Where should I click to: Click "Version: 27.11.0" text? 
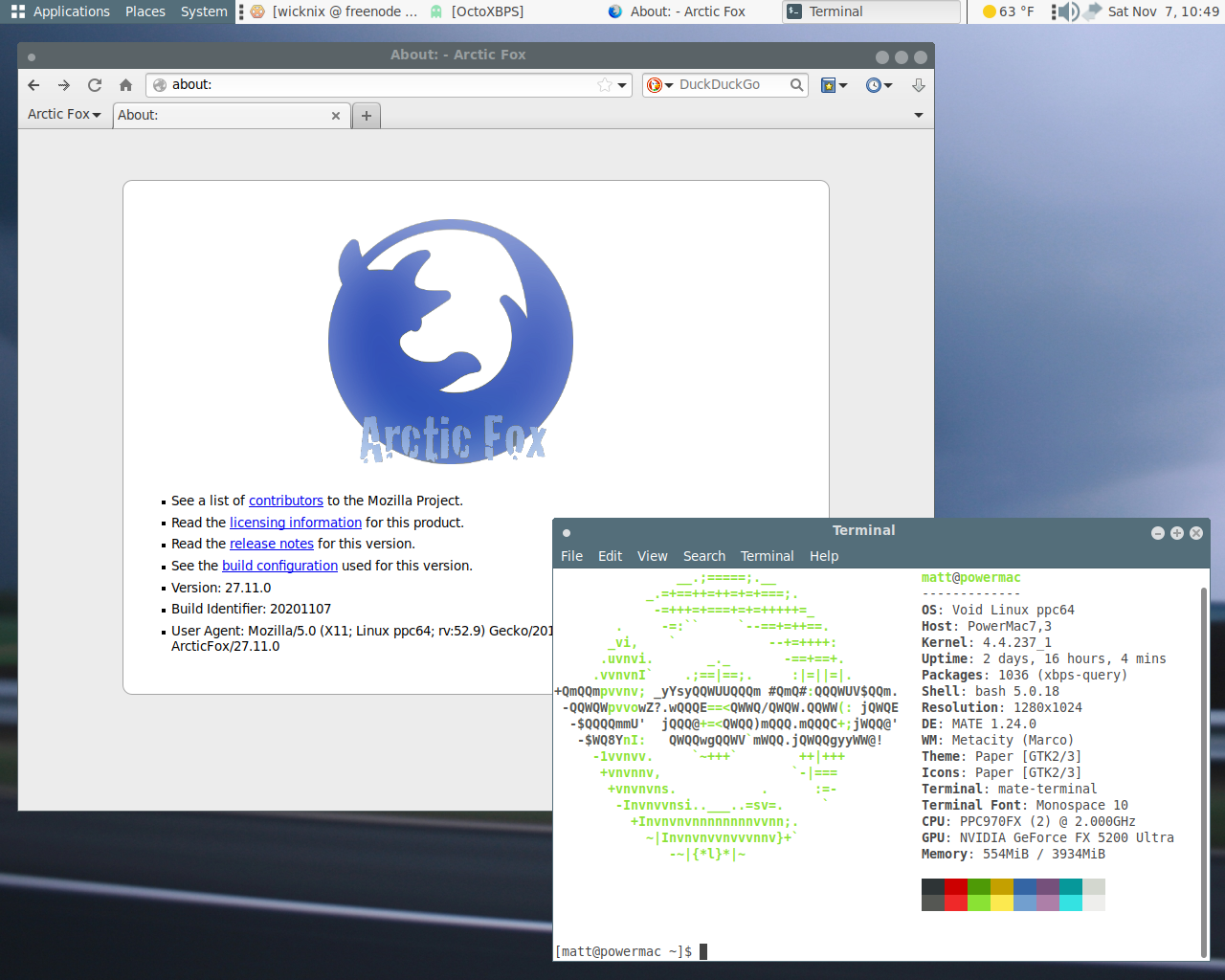(x=221, y=588)
